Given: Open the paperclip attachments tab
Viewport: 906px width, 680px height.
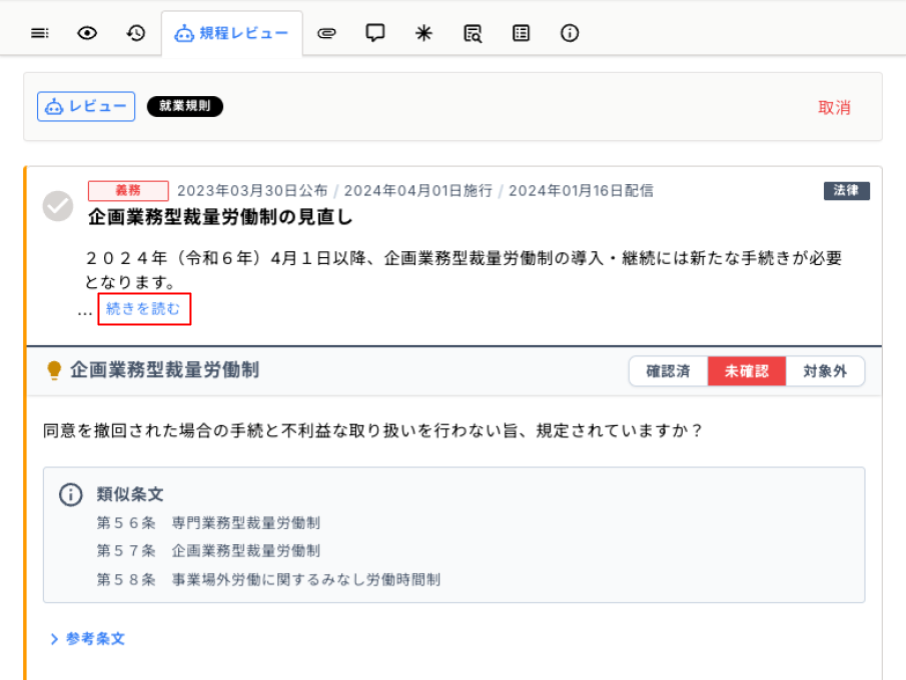Looking at the screenshot, I should [327, 33].
